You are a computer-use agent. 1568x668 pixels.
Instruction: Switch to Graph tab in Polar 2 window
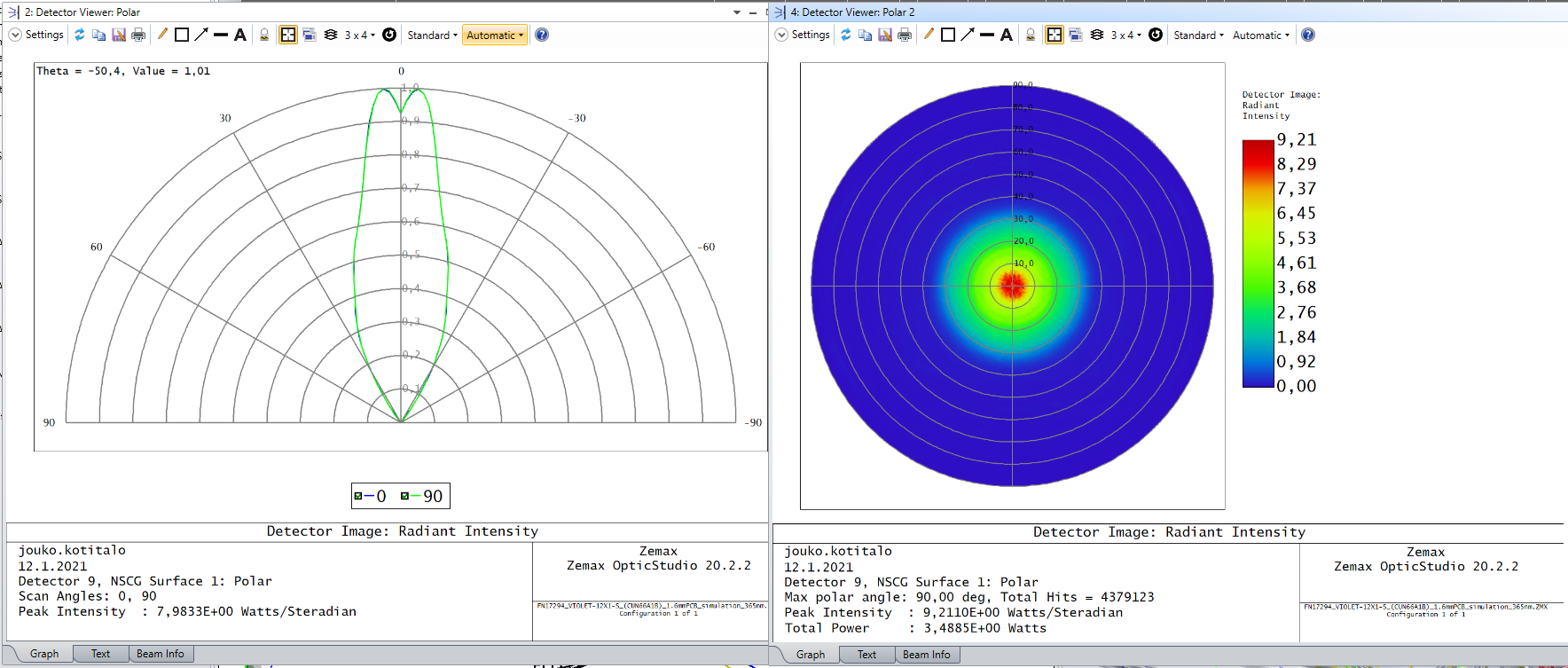tap(811, 655)
